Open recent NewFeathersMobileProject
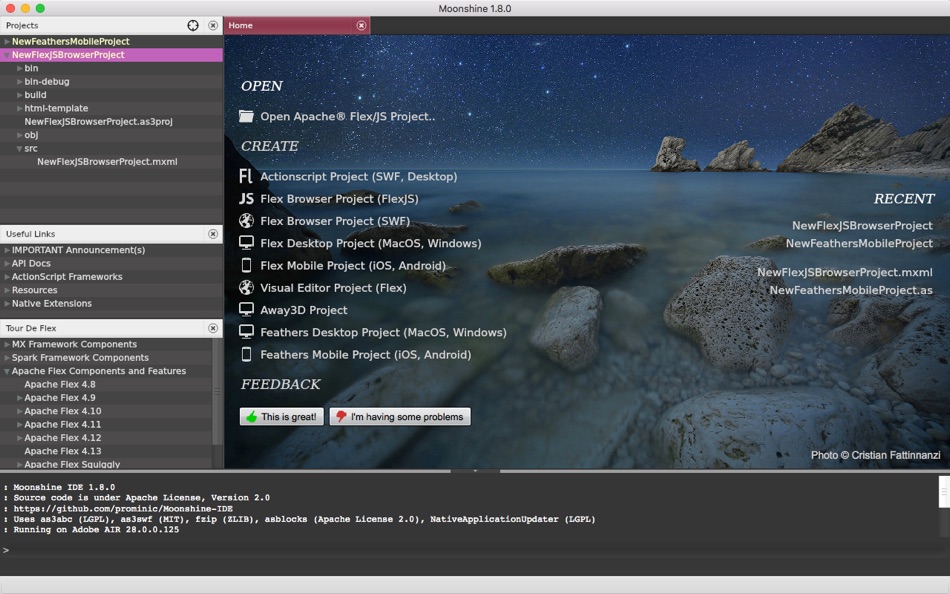 (859, 243)
